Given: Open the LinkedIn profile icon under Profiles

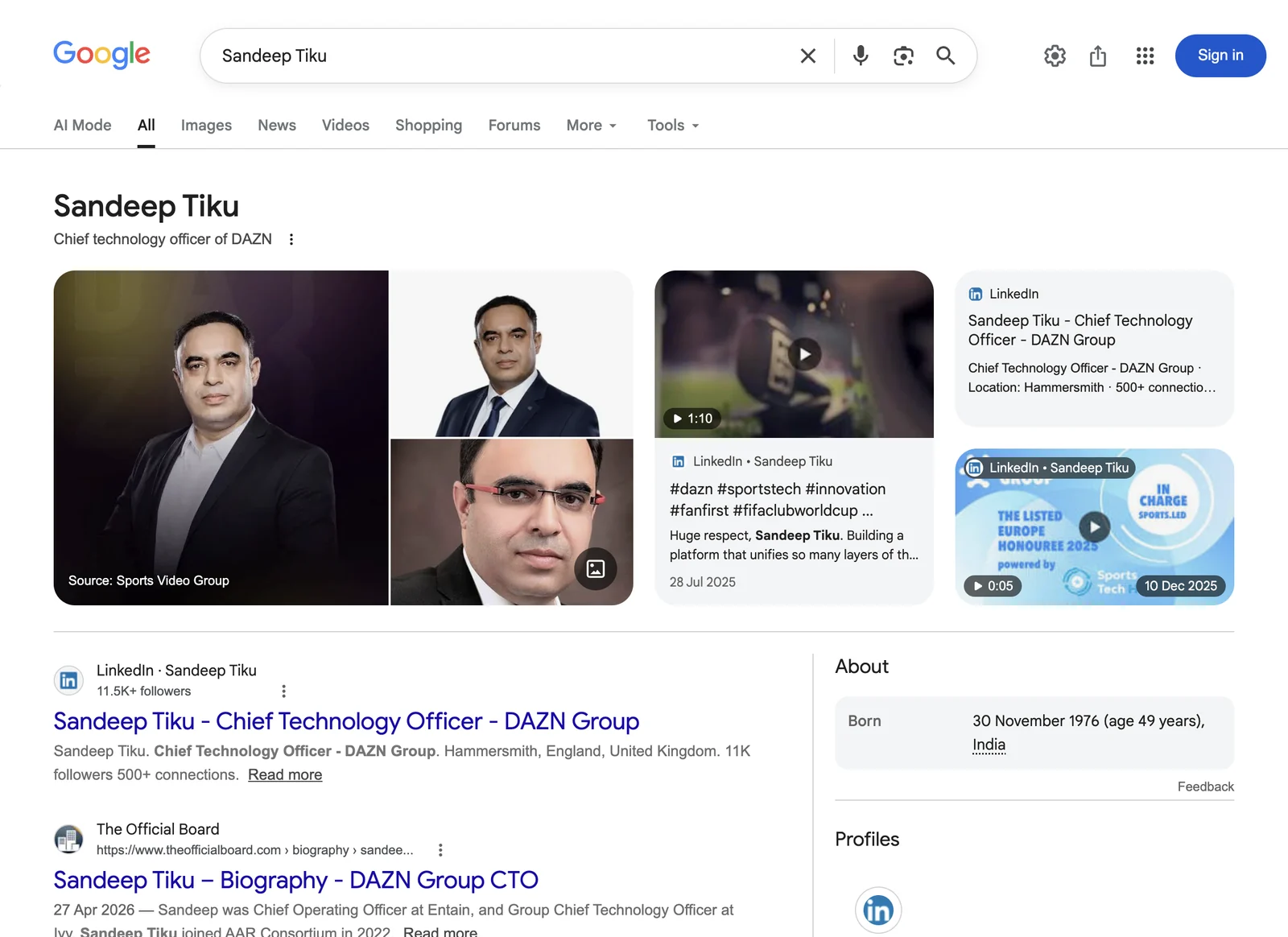Looking at the screenshot, I should pos(878,910).
